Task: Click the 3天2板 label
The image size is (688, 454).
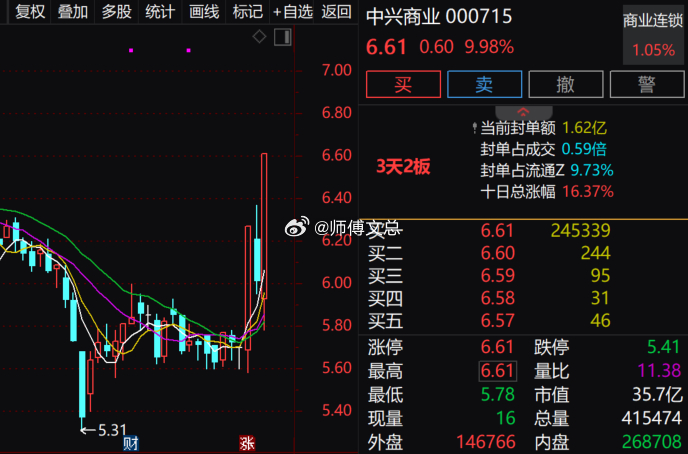Action: point(403,167)
